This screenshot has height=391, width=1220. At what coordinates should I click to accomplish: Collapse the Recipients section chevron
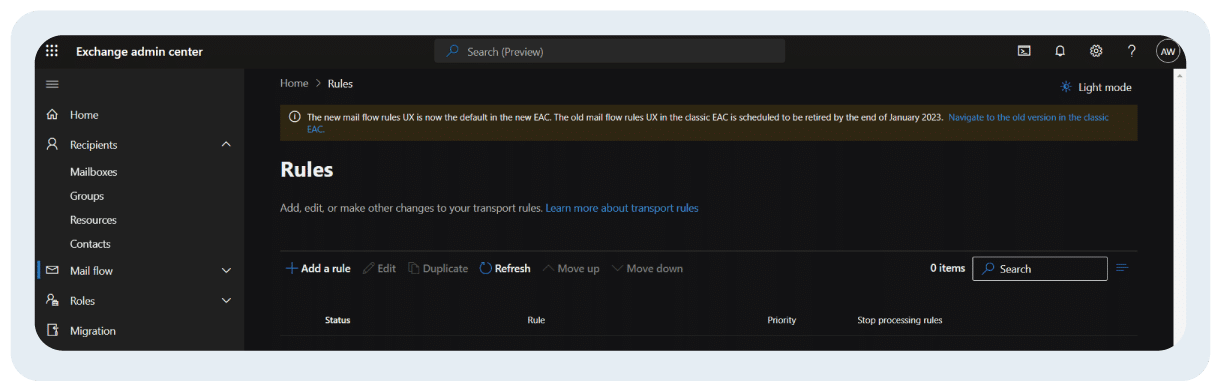click(x=226, y=145)
